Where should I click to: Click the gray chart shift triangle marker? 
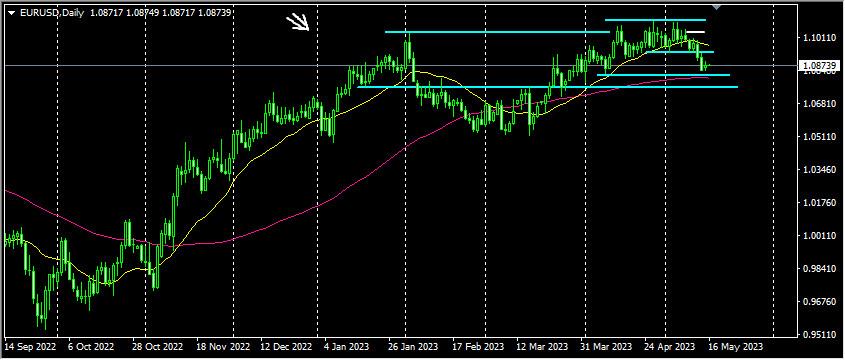pos(716,6)
